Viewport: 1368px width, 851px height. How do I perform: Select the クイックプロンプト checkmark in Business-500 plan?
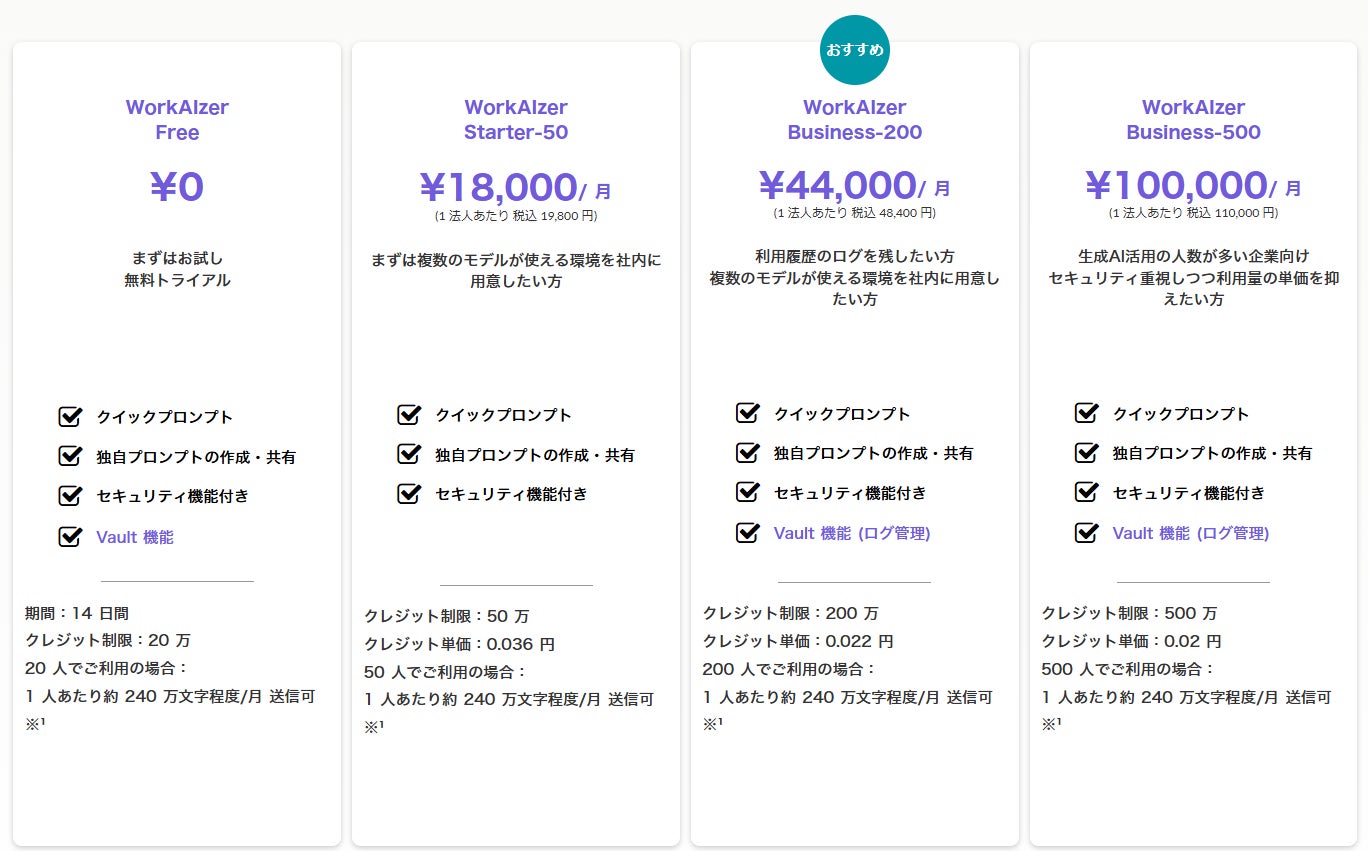1086,414
